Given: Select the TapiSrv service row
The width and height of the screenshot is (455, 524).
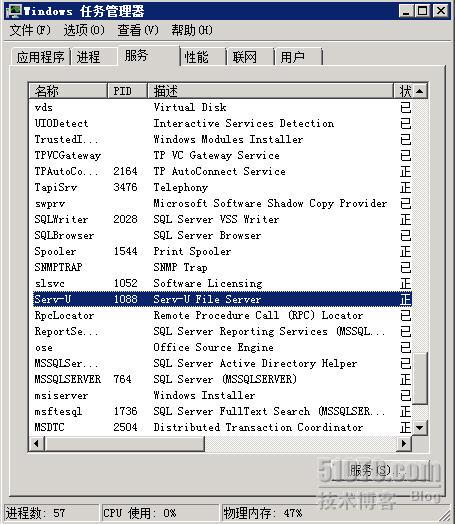Looking at the screenshot, I should 220,187.
